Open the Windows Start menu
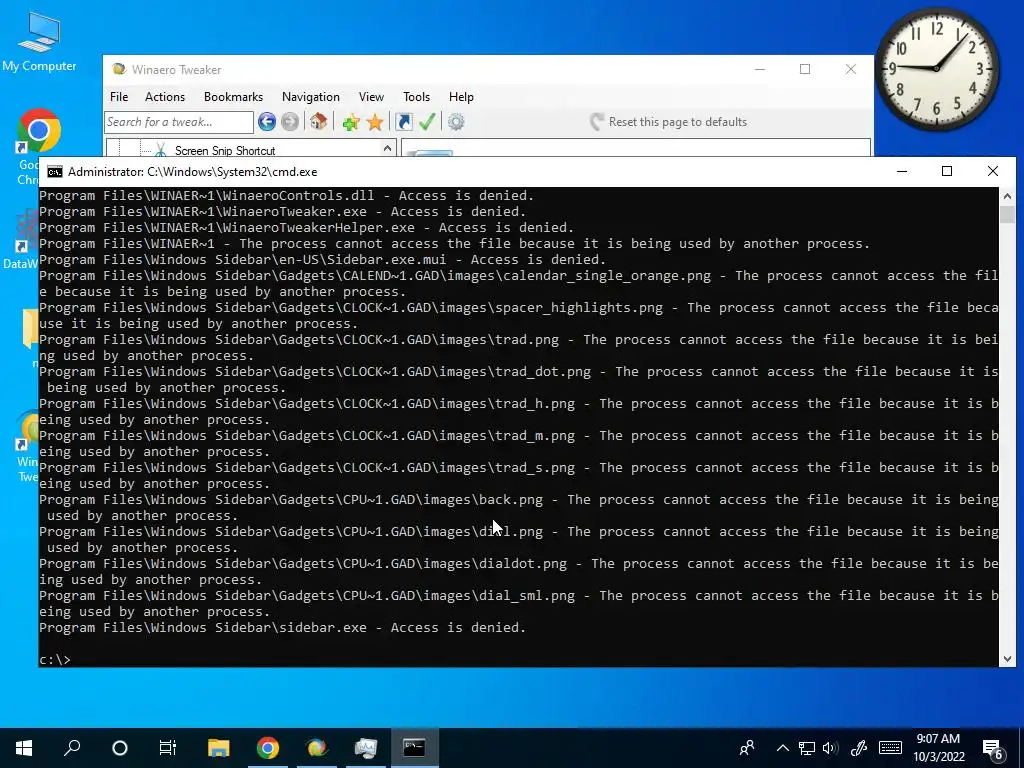Image resolution: width=1024 pixels, height=768 pixels. 24,748
